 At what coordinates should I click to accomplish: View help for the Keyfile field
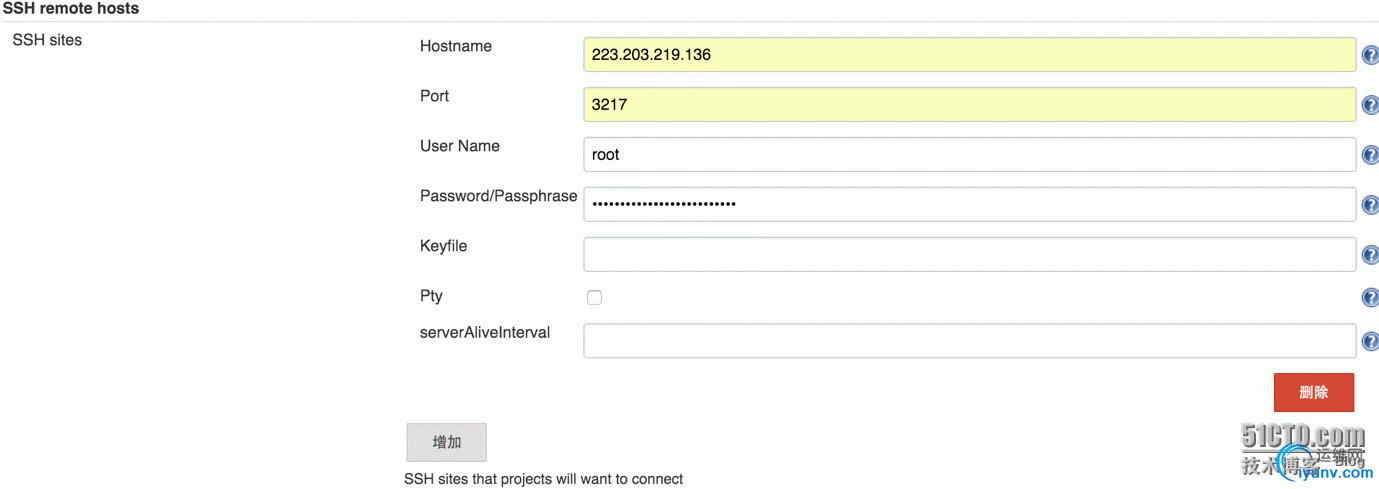(1371, 255)
